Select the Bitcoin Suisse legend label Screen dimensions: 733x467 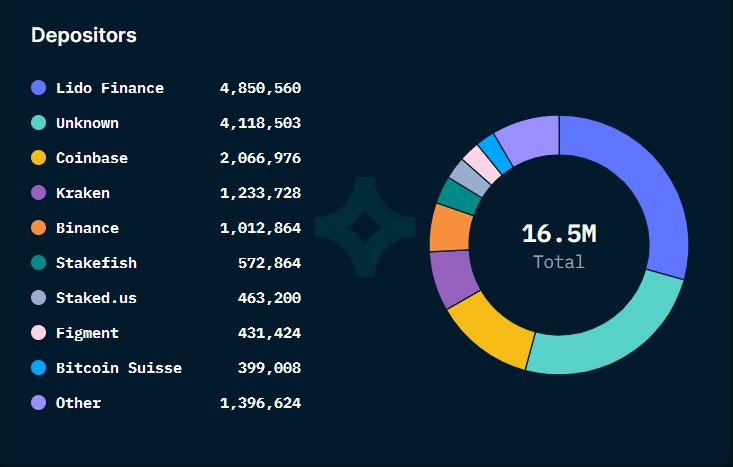tap(119, 368)
